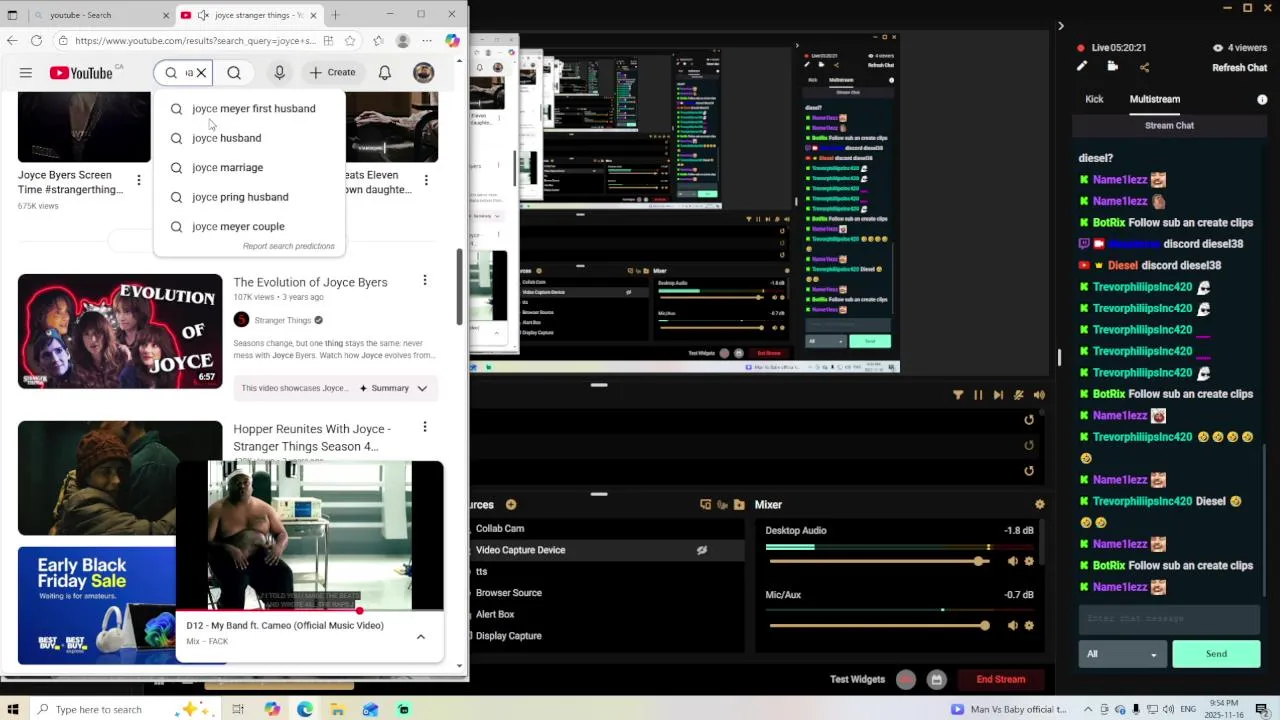This screenshot has width=1280, height=720.
Task: Adjust the Mic/Aux volume slider
Action: (x=878, y=626)
